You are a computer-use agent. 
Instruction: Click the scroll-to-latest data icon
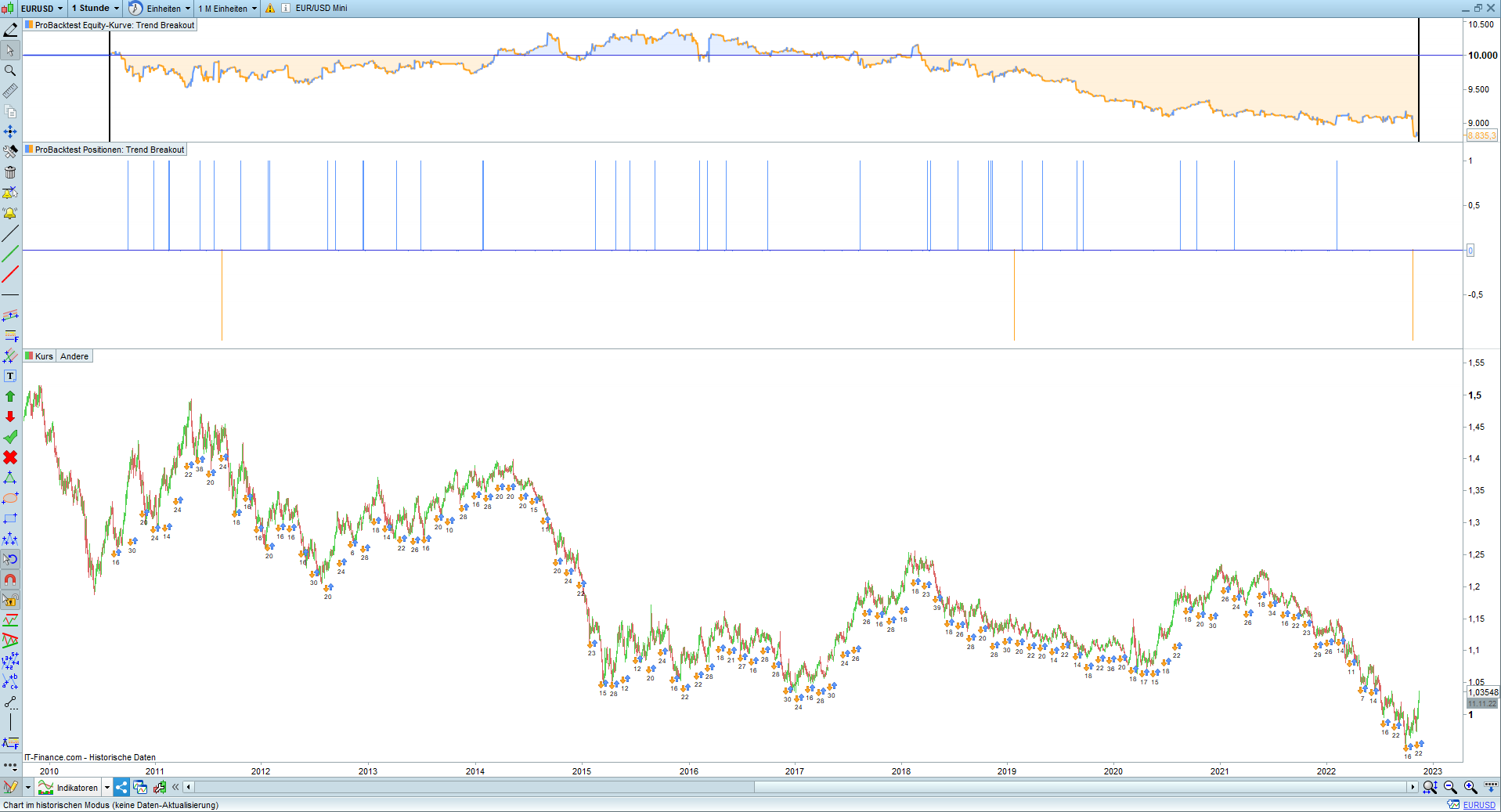[1491, 787]
